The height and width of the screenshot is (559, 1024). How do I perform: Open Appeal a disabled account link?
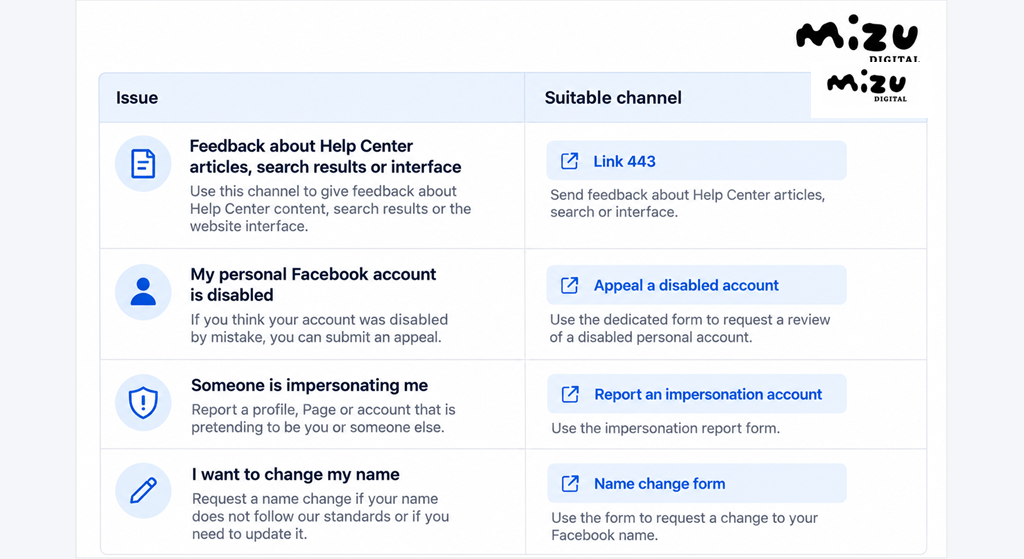tap(696, 285)
